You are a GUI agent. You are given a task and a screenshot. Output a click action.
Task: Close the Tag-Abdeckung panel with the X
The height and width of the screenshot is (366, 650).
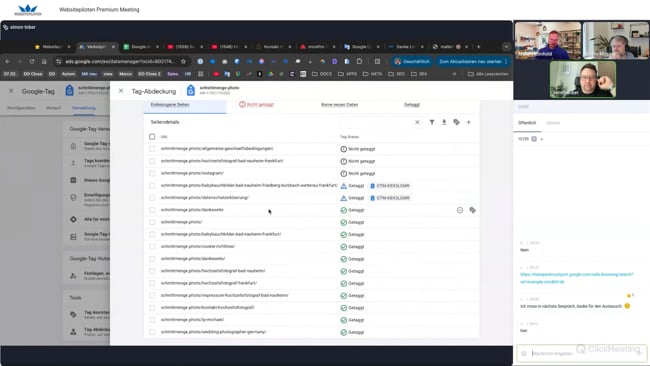[x=121, y=91]
